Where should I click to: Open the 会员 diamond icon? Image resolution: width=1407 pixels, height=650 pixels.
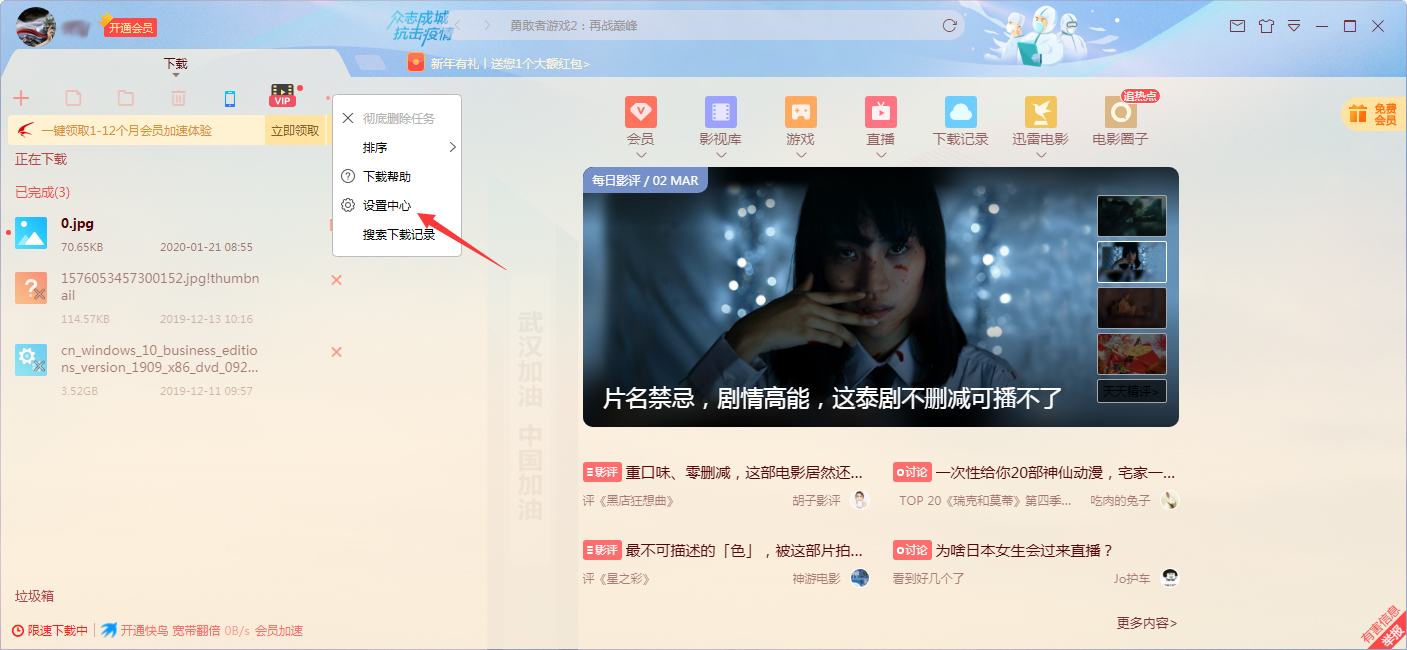(x=640, y=111)
